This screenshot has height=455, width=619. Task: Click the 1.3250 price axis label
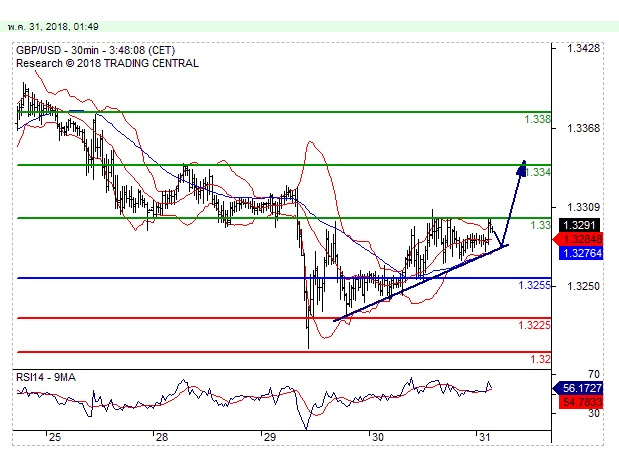(583, 286)
